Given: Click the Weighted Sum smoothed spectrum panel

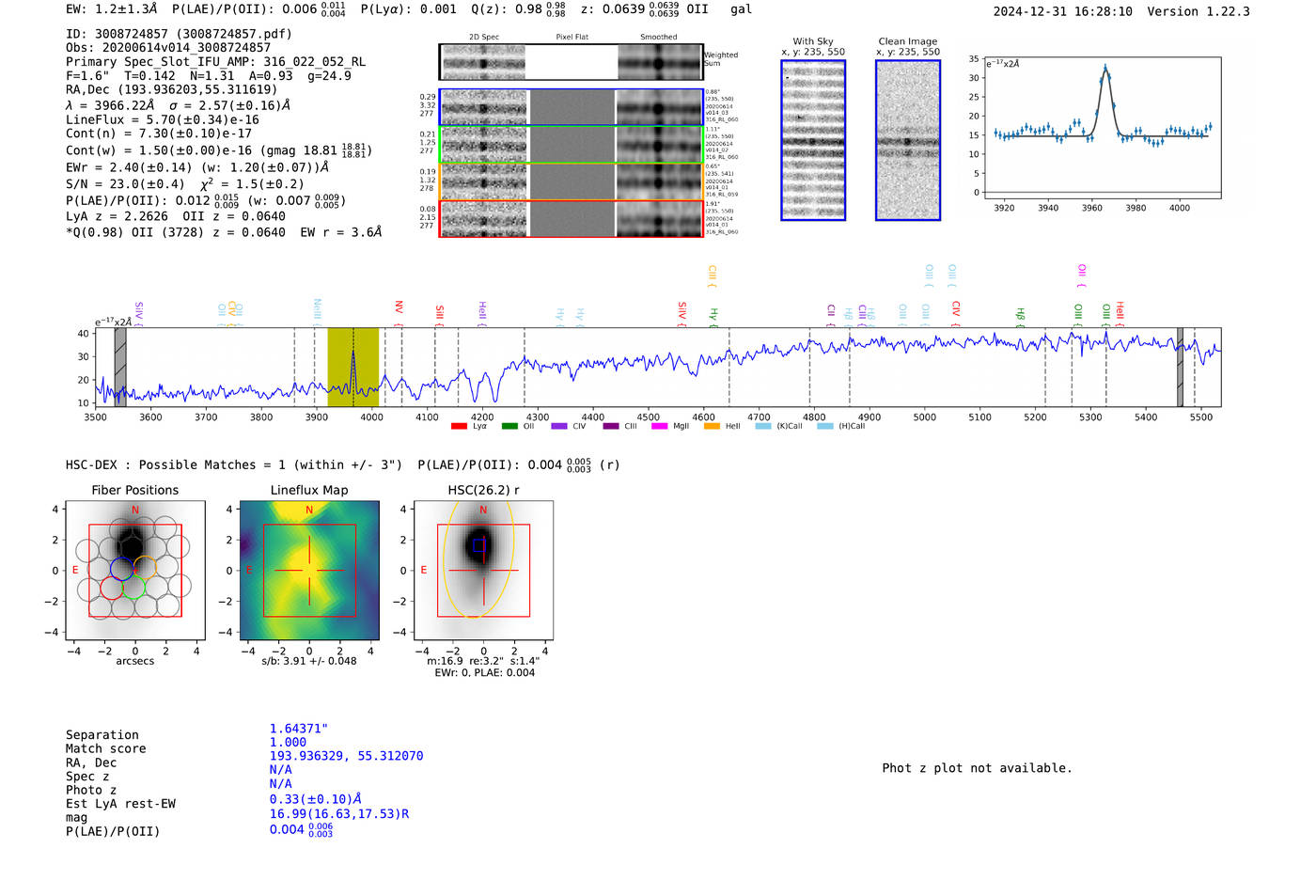Looking at the screenshot, I should click(x=659, y=62).
